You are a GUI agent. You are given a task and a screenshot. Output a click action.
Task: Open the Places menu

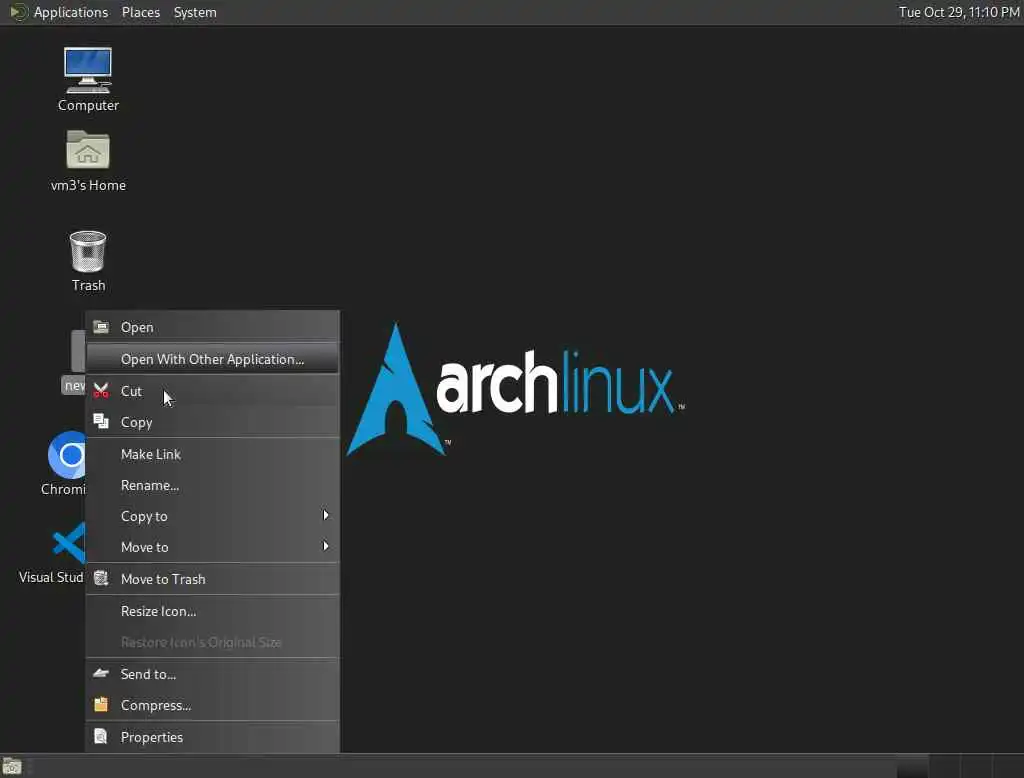[x=140, y=12]
